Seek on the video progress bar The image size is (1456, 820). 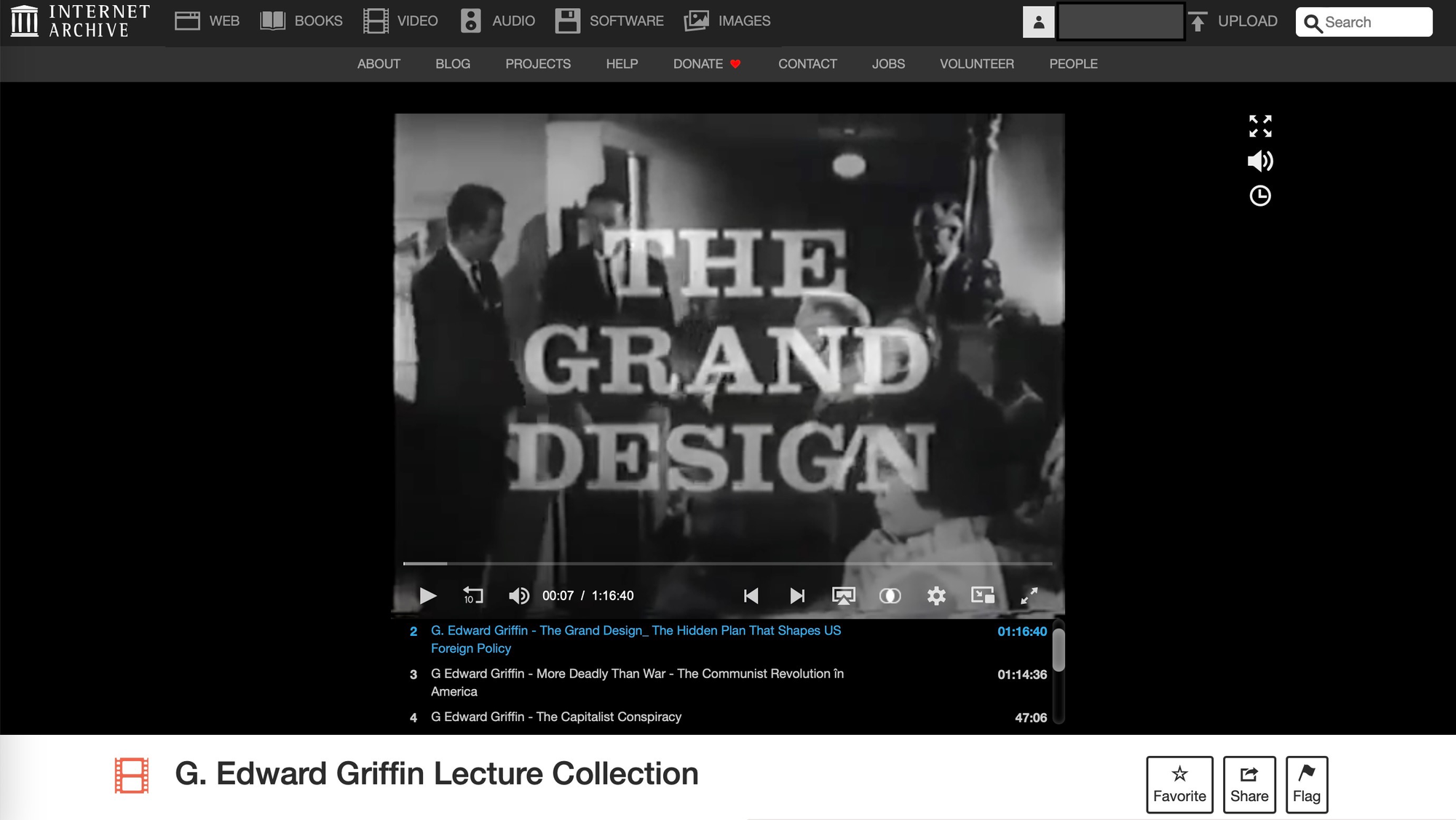[728, 563]
